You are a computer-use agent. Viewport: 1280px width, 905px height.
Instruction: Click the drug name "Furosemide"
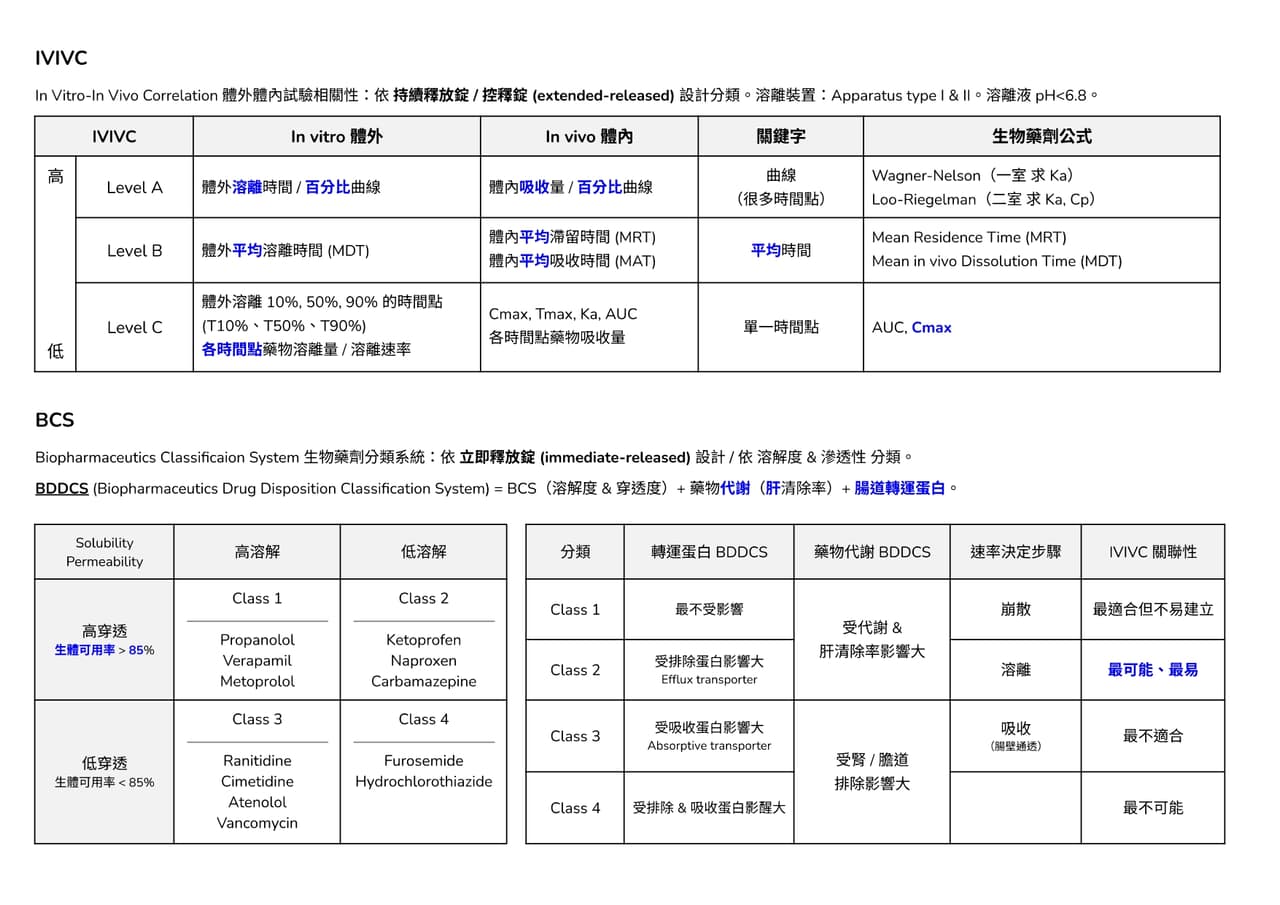click(x=423, y=761)
